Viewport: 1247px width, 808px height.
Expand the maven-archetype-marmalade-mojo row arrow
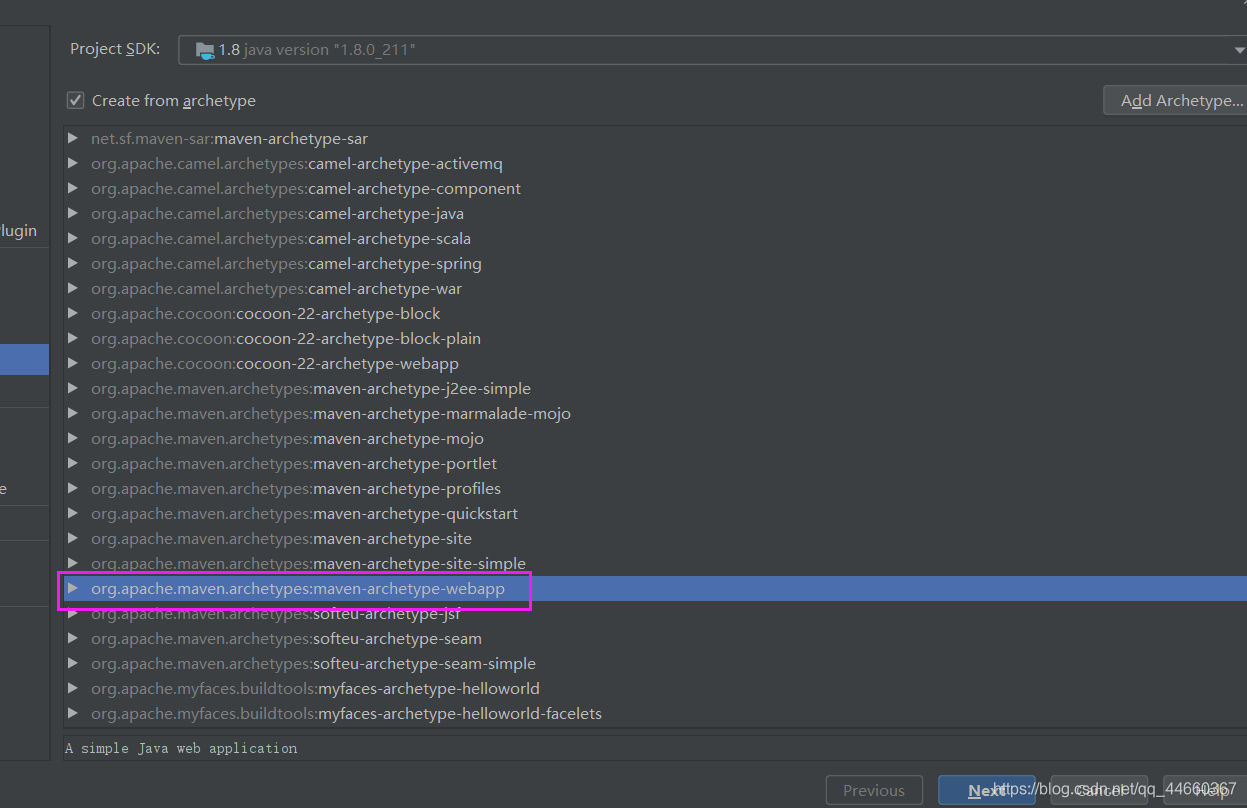point(72,413)
